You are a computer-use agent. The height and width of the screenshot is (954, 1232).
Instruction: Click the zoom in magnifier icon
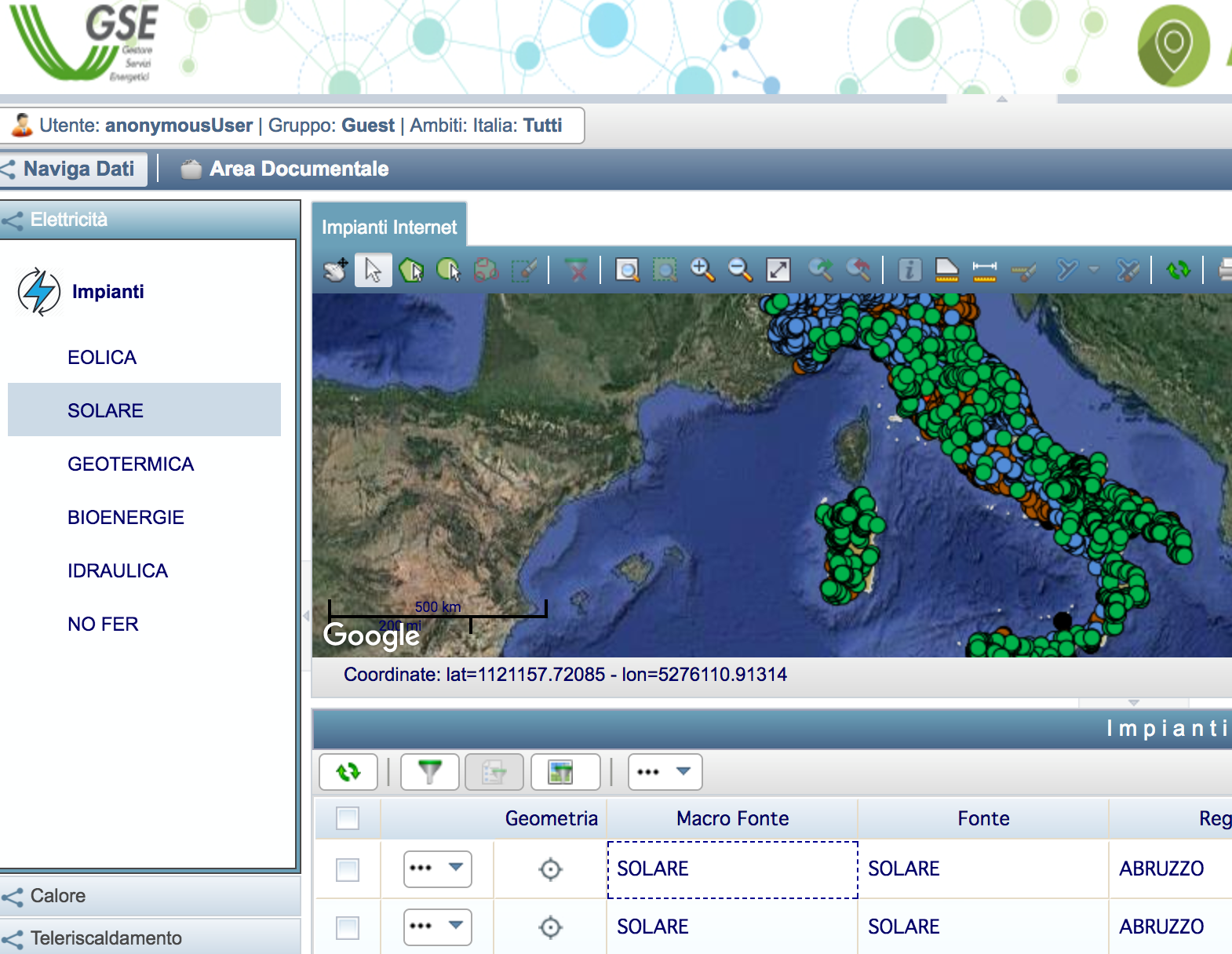(x=702, y=270)
